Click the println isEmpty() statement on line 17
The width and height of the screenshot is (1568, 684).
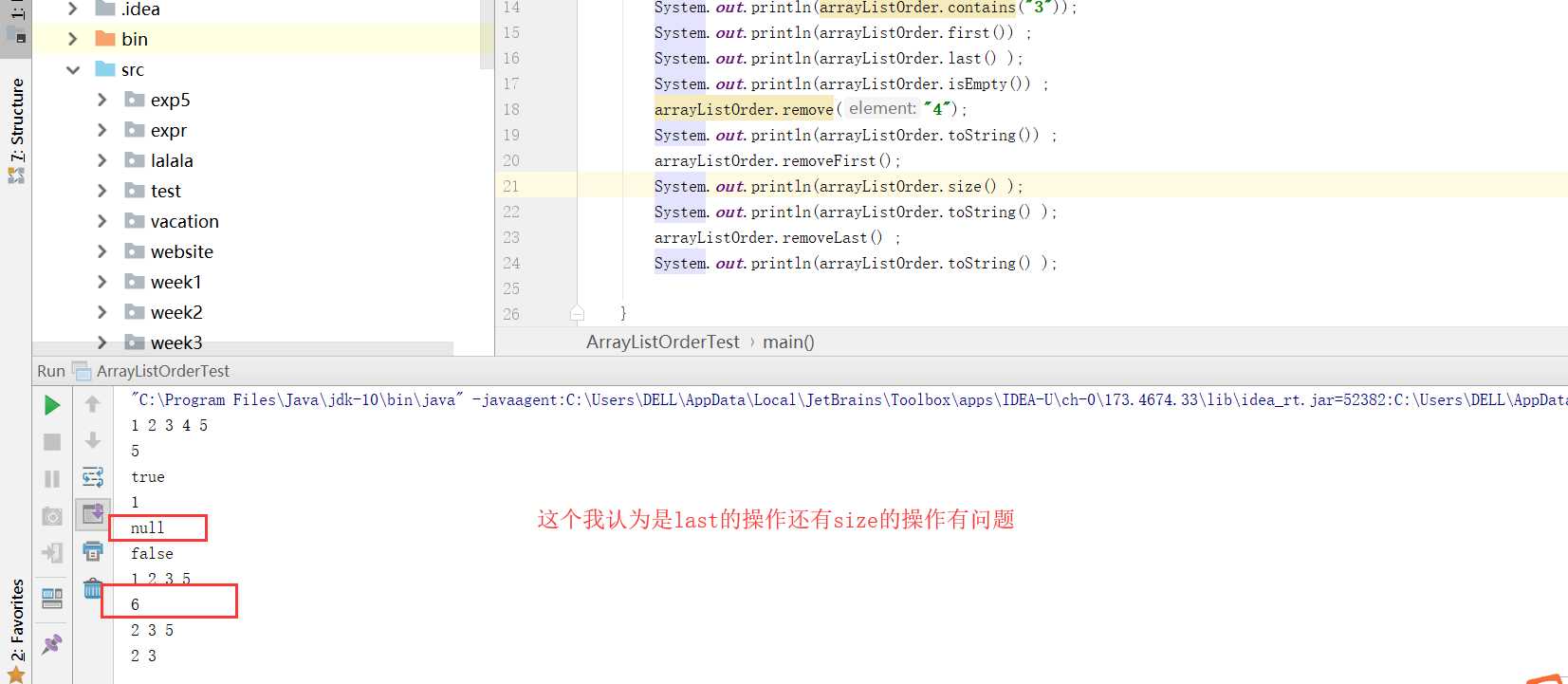click(x=851, y=83)
